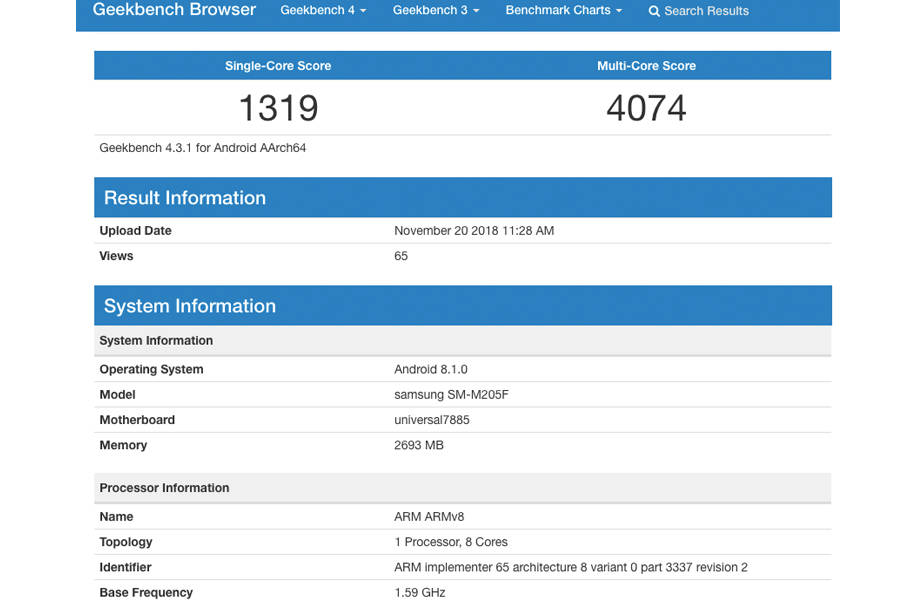Open the Geekbench Browser home logo

(x=173, y=10)
